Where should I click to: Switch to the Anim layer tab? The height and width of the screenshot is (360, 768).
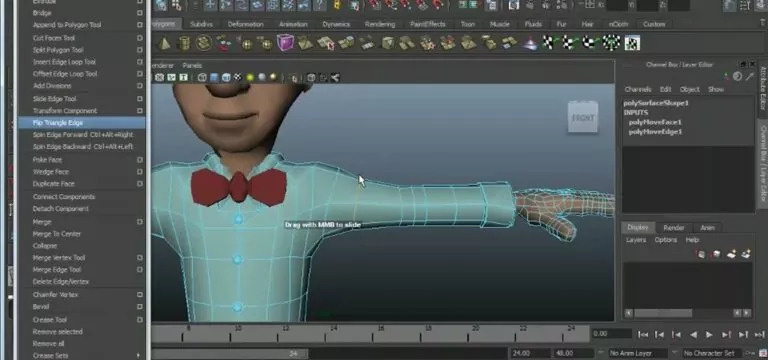pos(707,228)
